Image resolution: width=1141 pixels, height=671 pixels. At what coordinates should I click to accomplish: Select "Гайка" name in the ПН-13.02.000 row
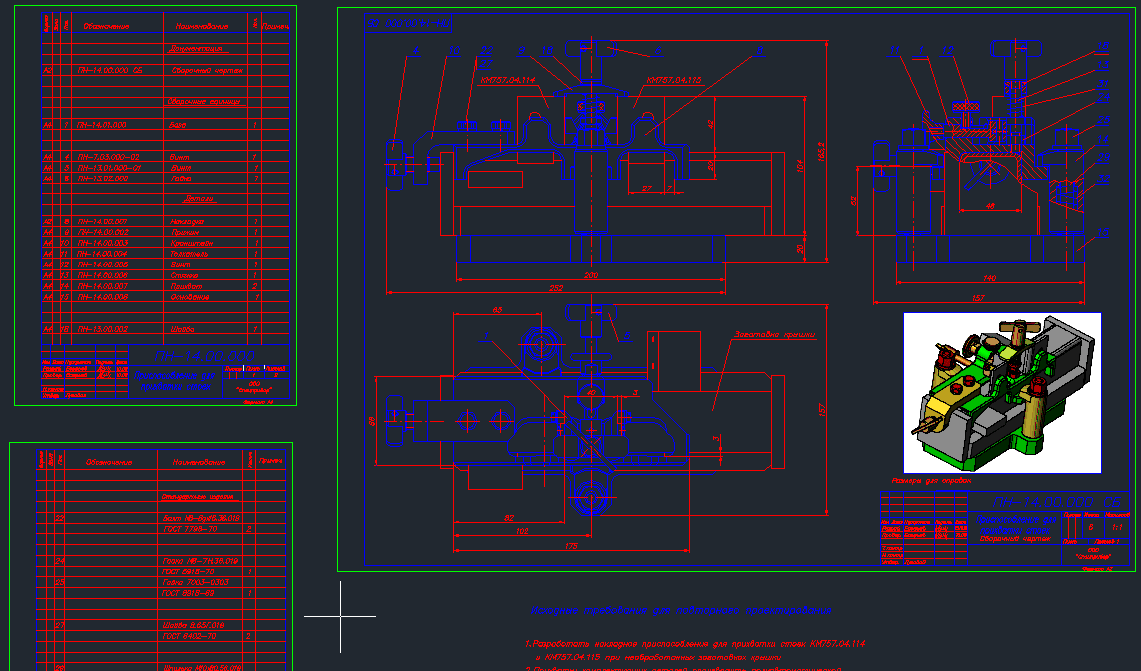pos(181,178)
